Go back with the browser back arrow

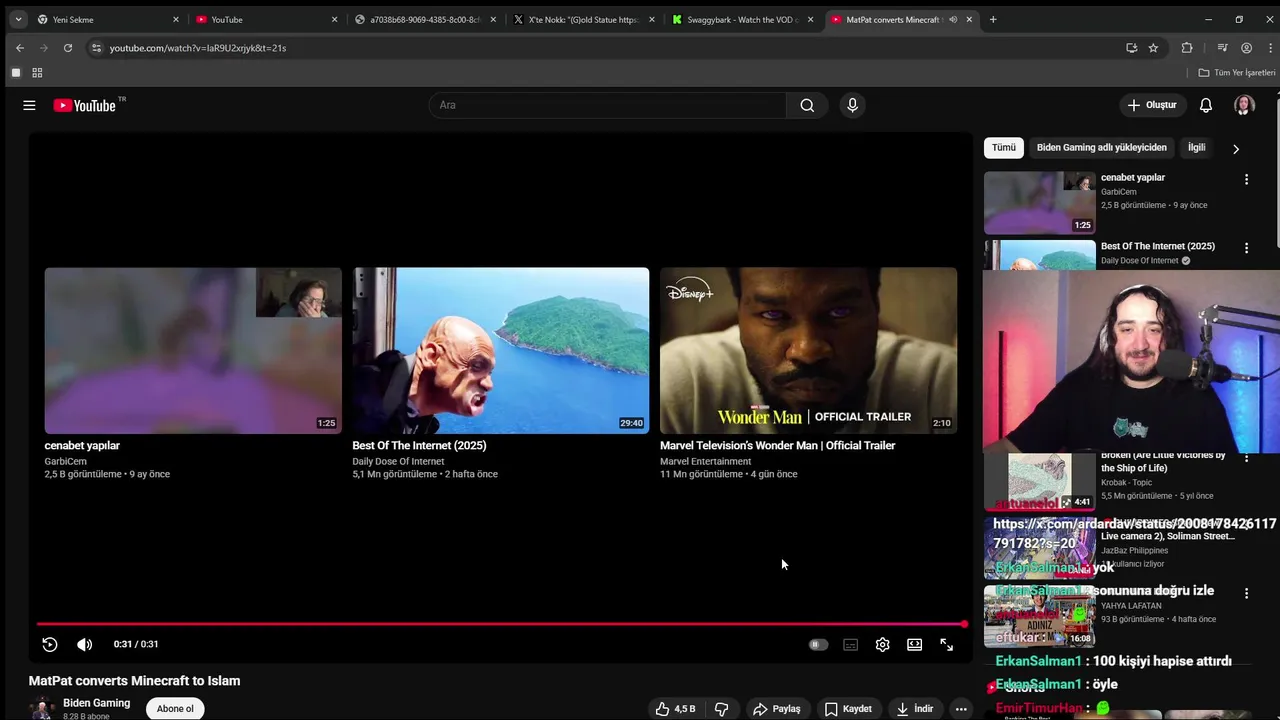[20, 48]
